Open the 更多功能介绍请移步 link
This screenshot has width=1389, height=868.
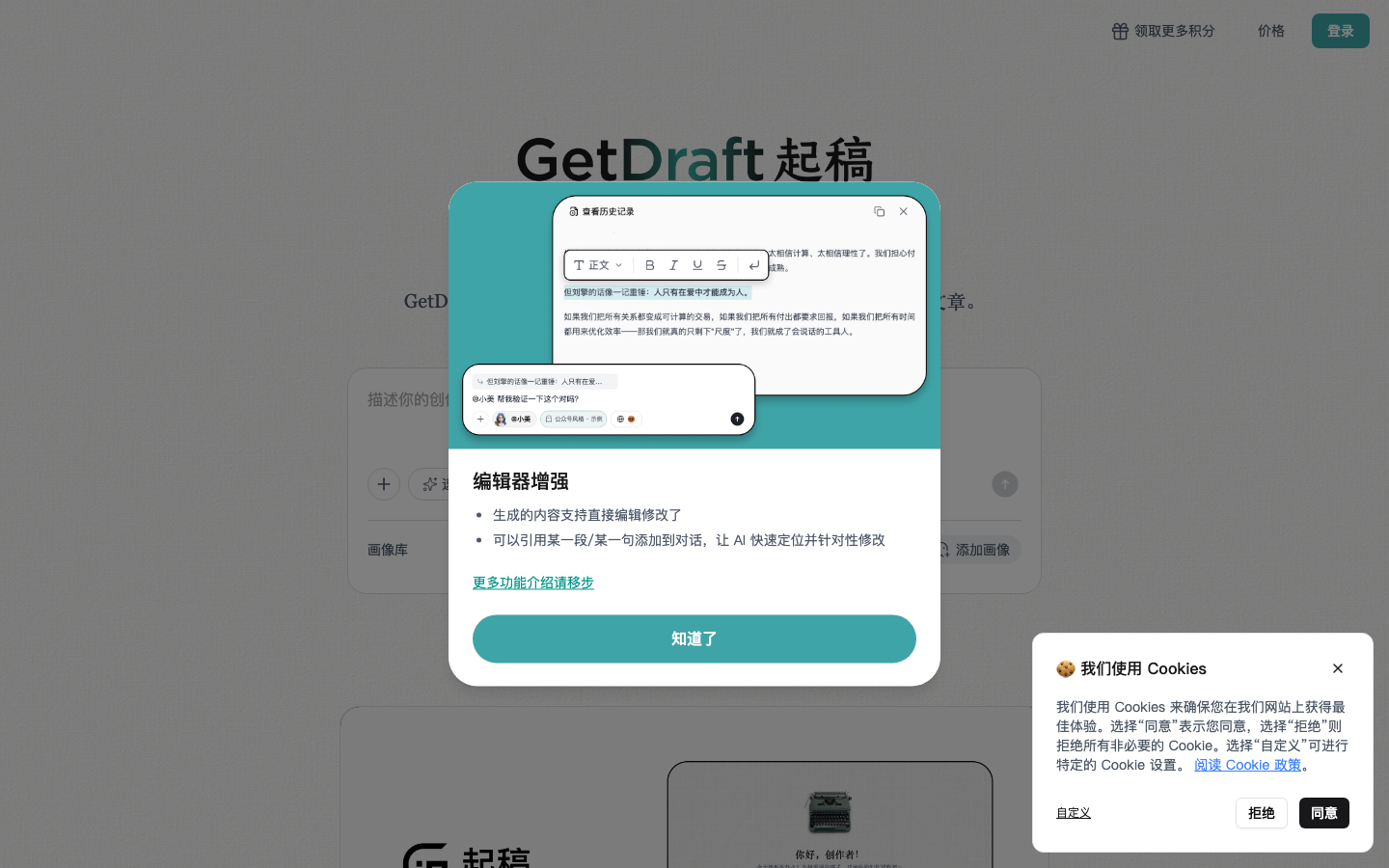(x=532, y=583)
